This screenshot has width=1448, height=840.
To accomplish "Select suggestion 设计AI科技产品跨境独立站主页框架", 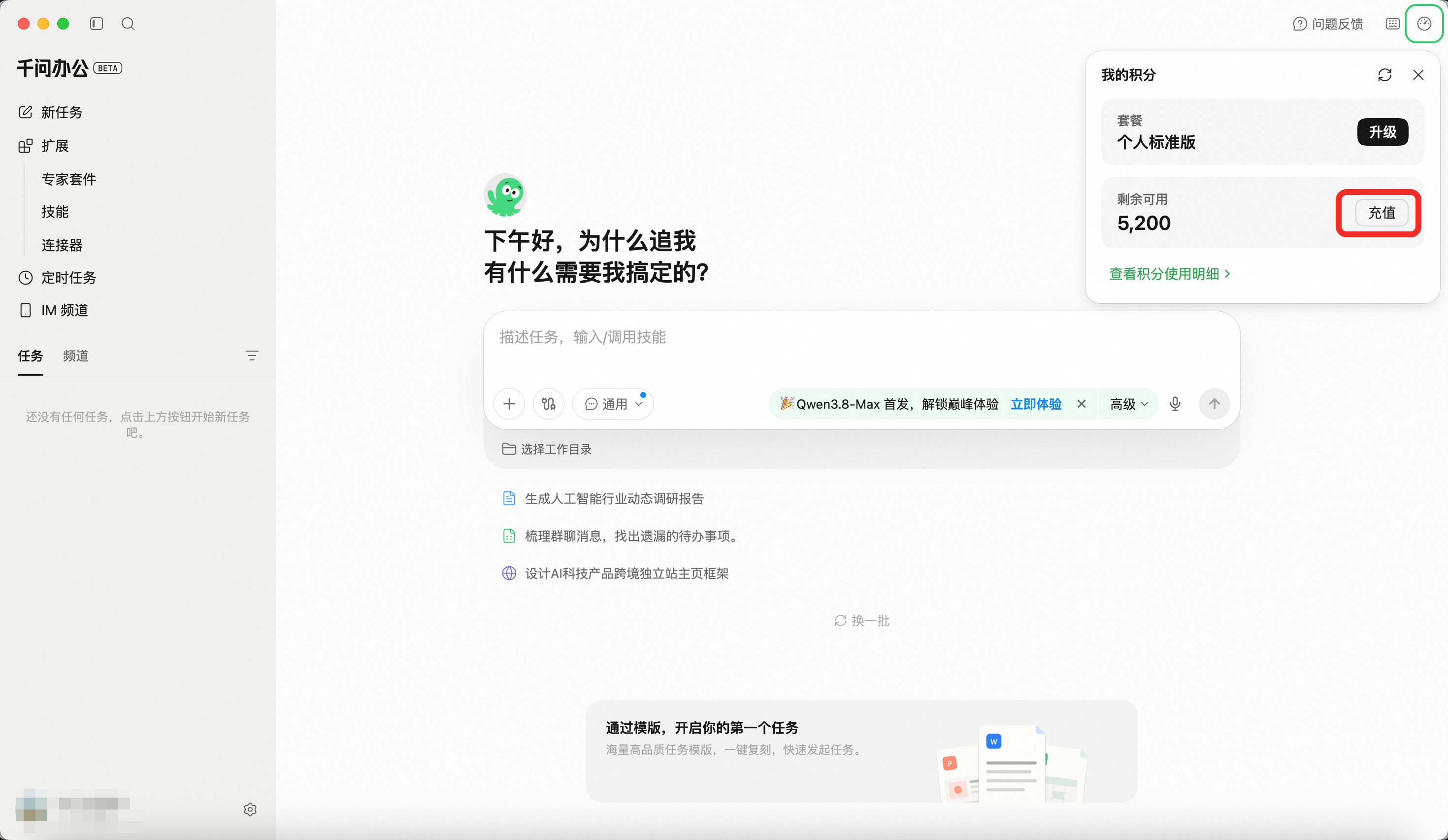I will pos(627,573).
